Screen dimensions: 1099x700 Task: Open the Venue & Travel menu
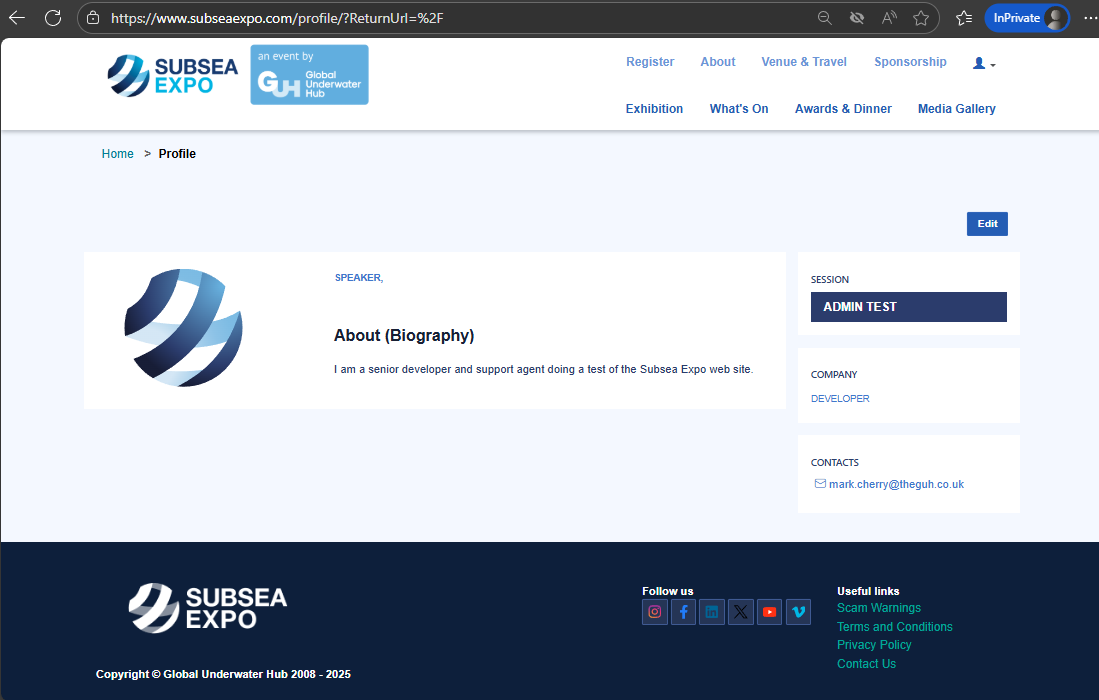tap(804, 62)
